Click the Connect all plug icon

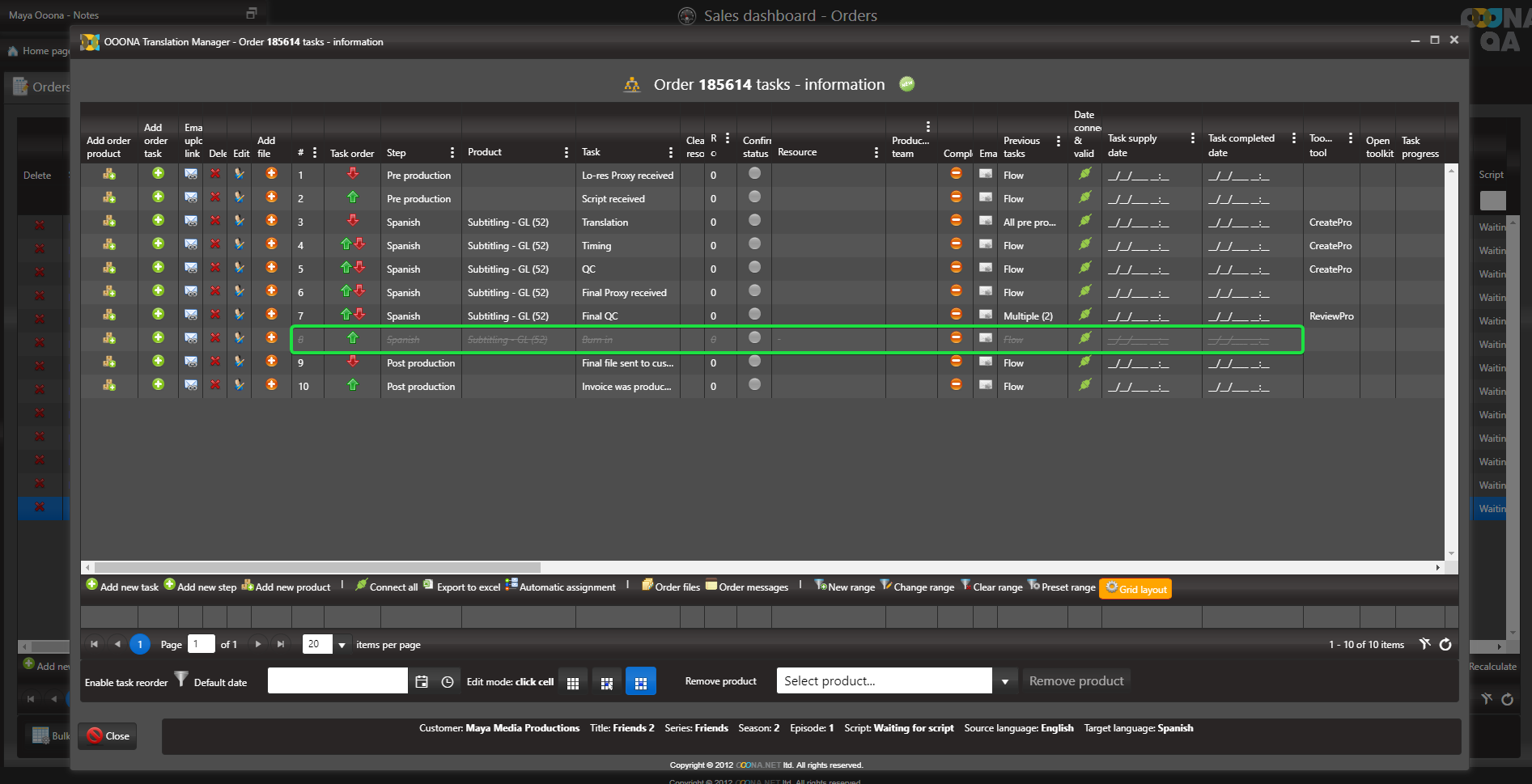coord(362,585)
